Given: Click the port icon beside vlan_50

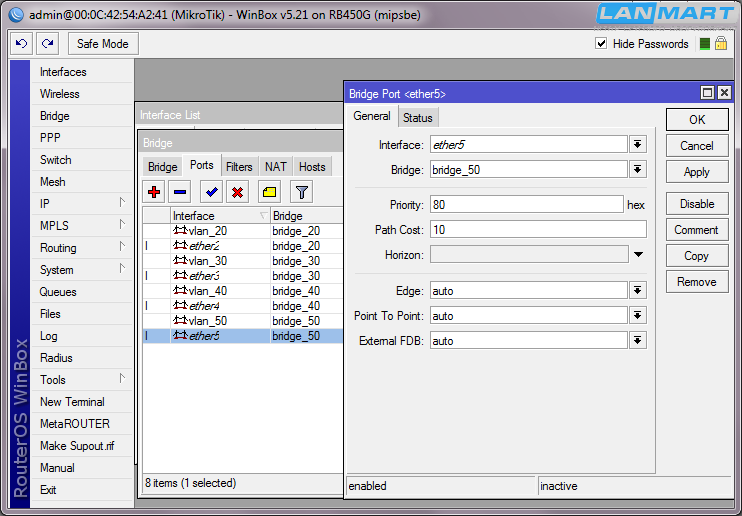Looking at the screenshot, I should 180,320.
